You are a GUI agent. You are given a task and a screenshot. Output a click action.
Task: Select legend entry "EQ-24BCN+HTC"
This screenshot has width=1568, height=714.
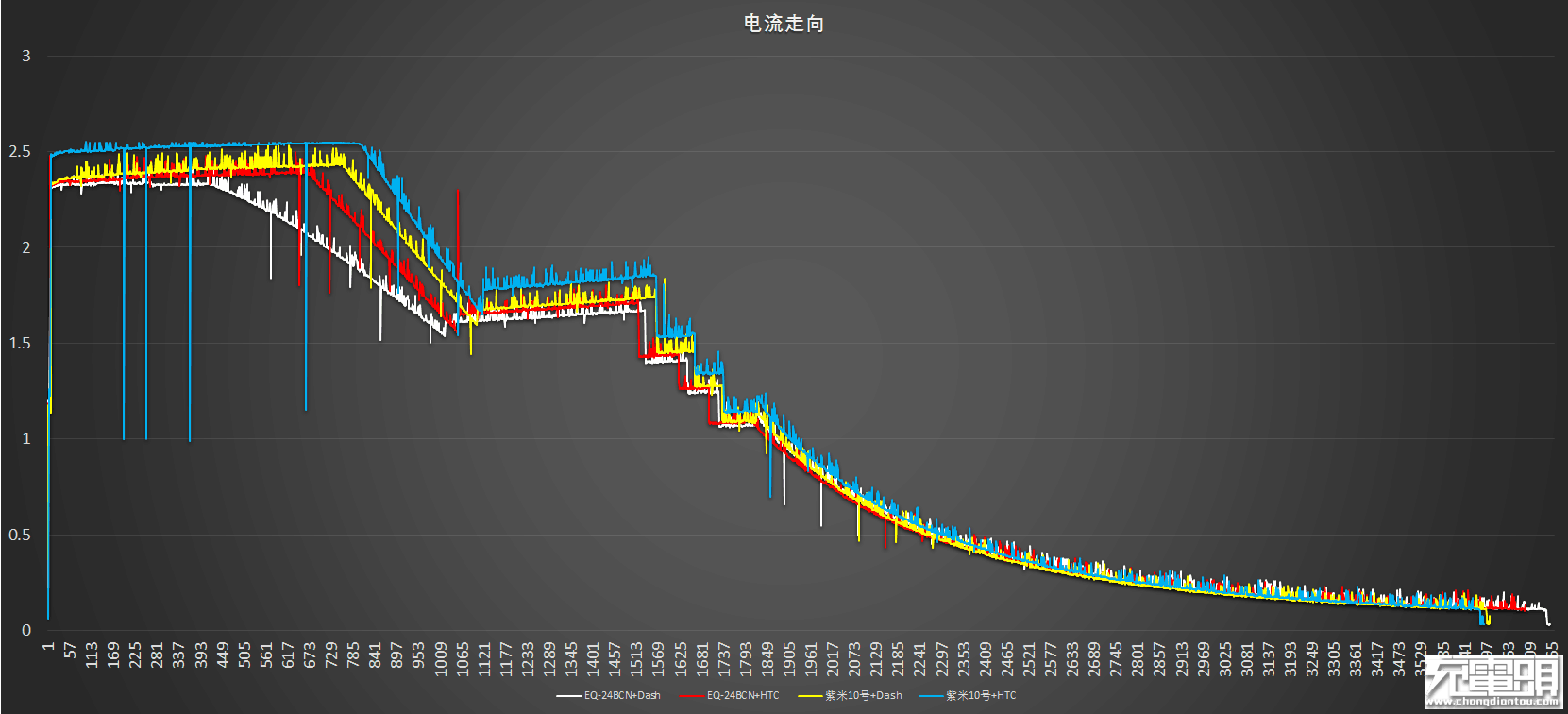click(743, 696)
